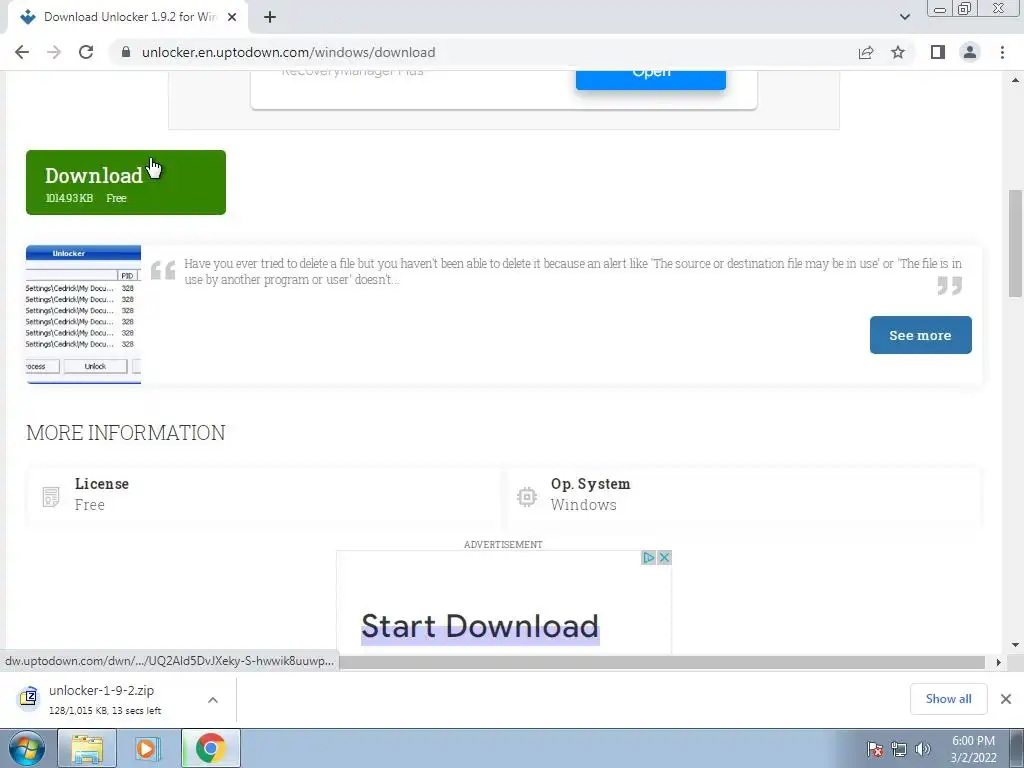Click the AdChoices icon on the ad

click(x=648, y=558)
